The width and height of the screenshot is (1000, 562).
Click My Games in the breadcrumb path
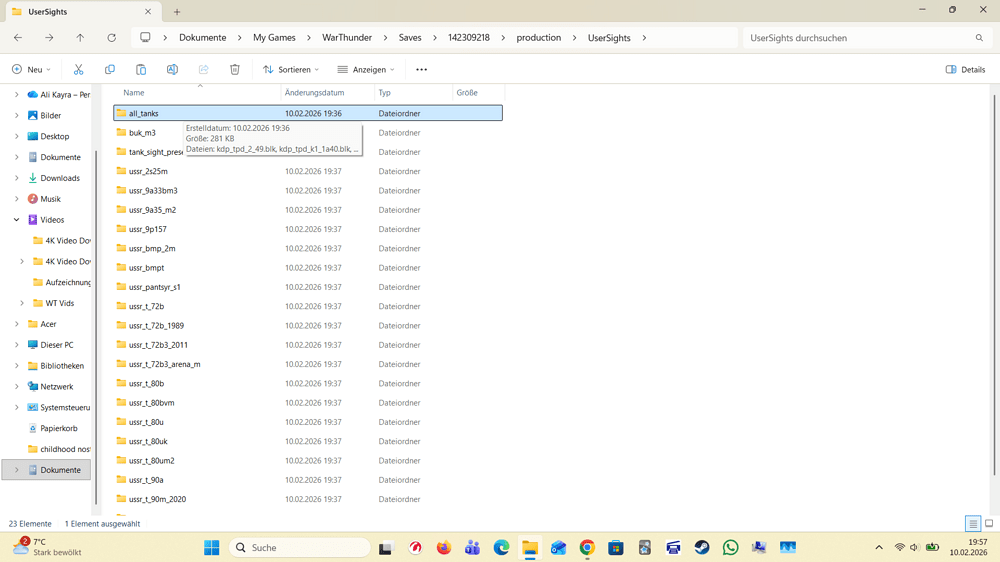click(x=274, y=38)
